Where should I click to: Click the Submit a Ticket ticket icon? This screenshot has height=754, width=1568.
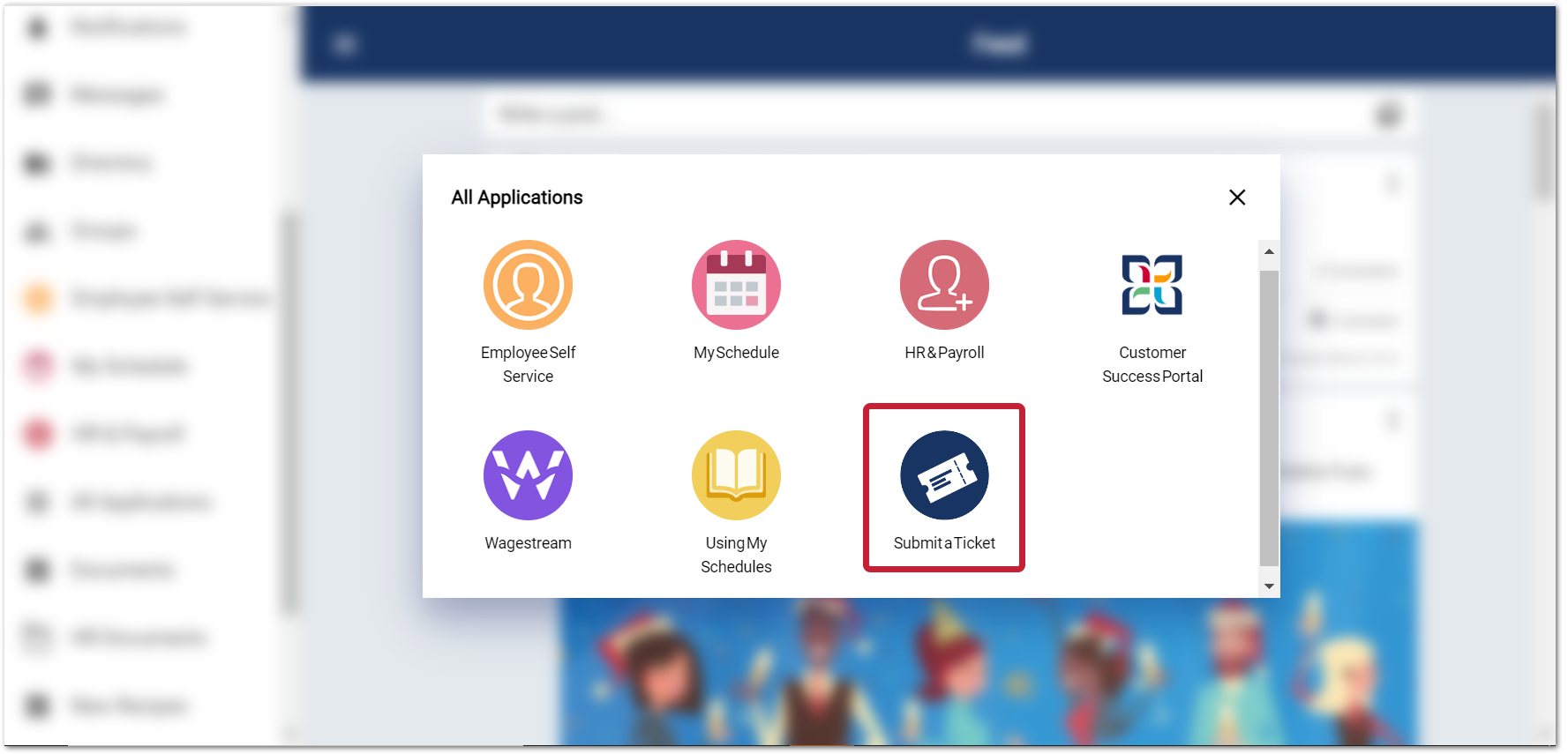[944, 475]
